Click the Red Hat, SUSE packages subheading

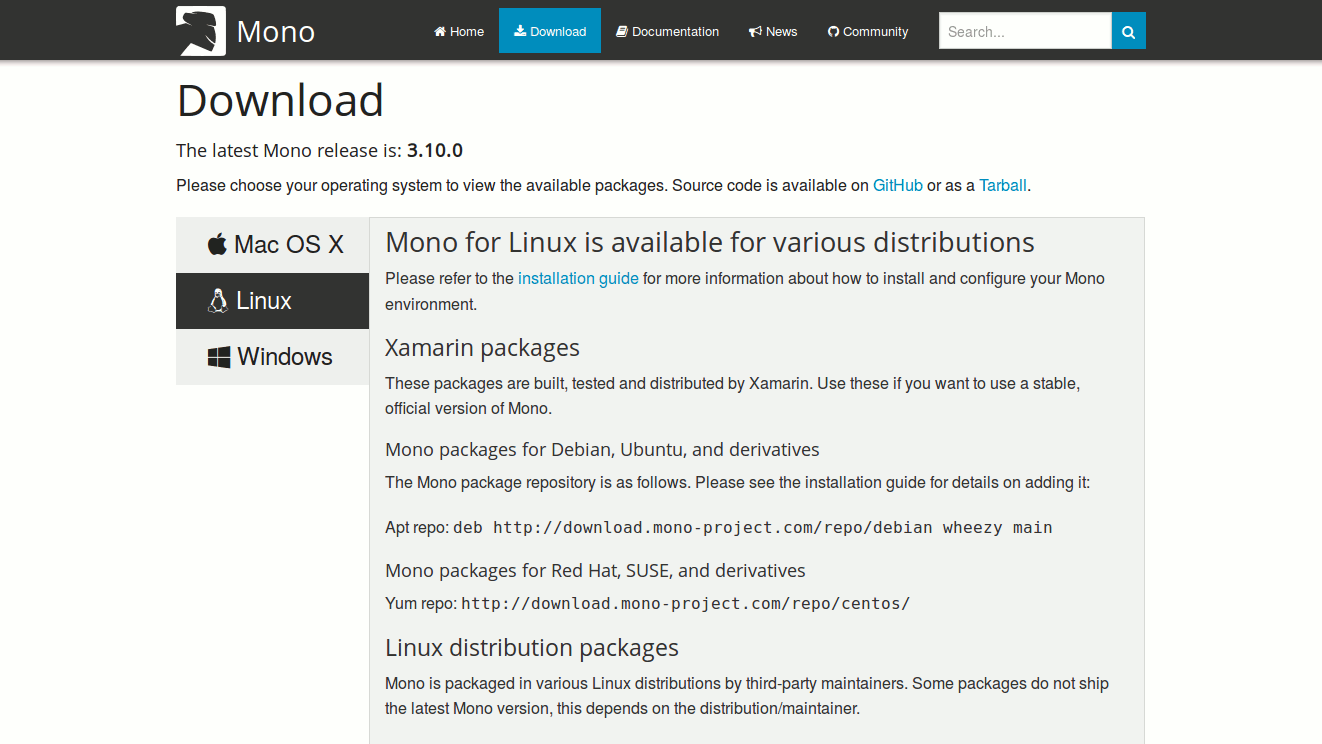tap(595, 571)
